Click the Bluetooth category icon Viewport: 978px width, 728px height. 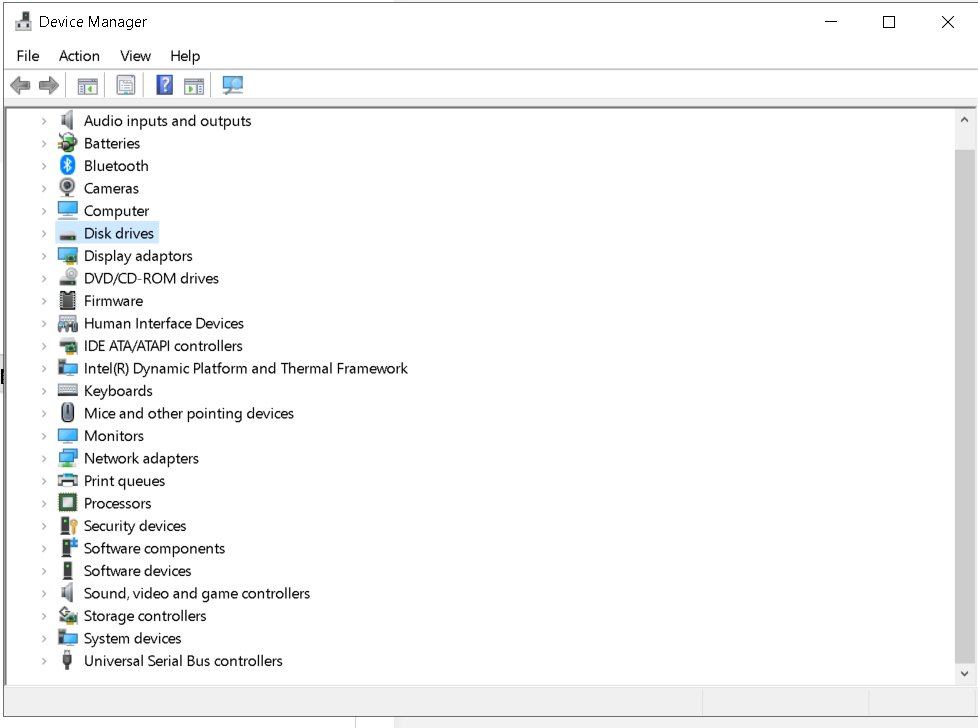tap(67, 165)
